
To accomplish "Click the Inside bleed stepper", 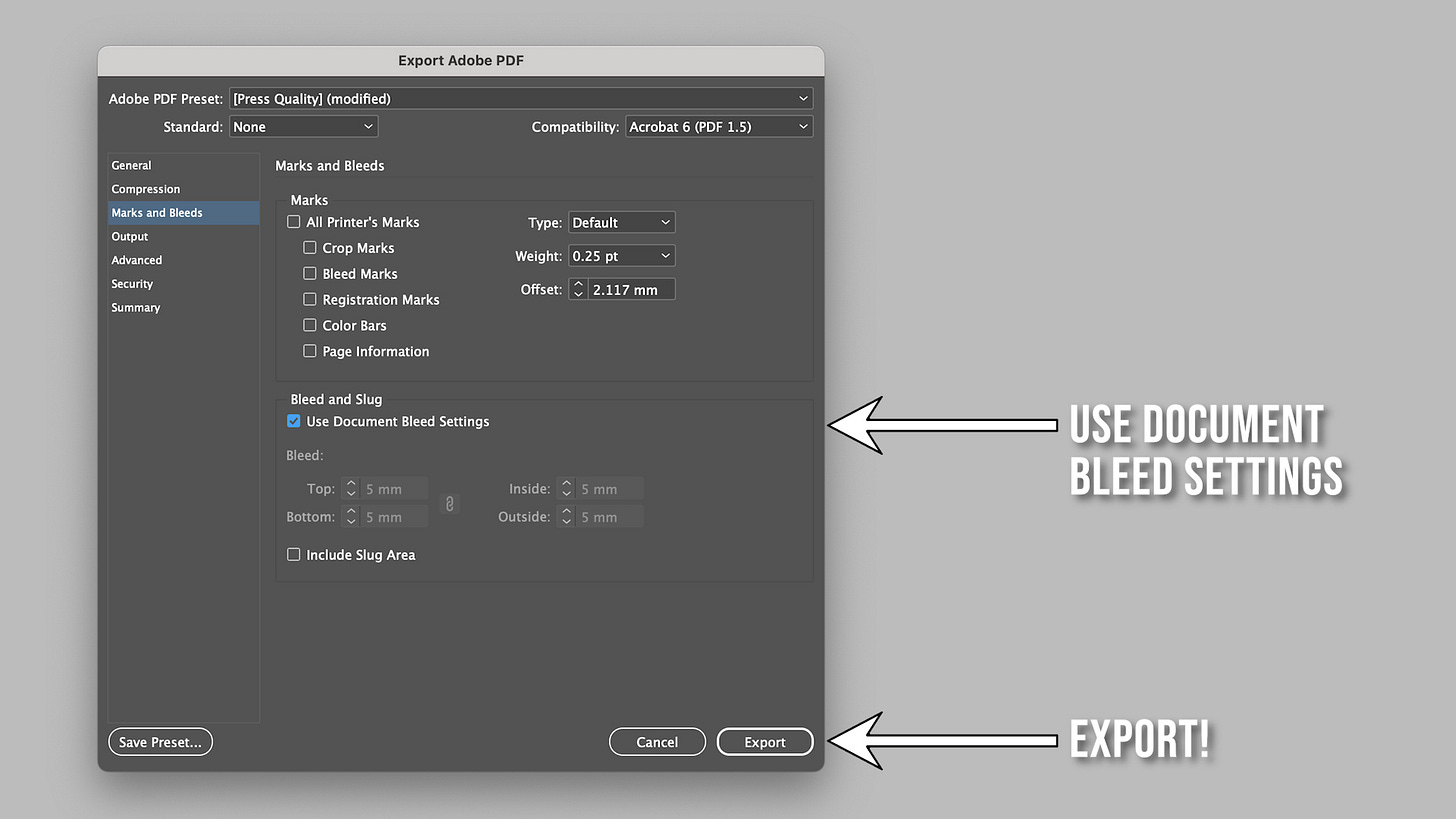I will [x=566, y=489].
